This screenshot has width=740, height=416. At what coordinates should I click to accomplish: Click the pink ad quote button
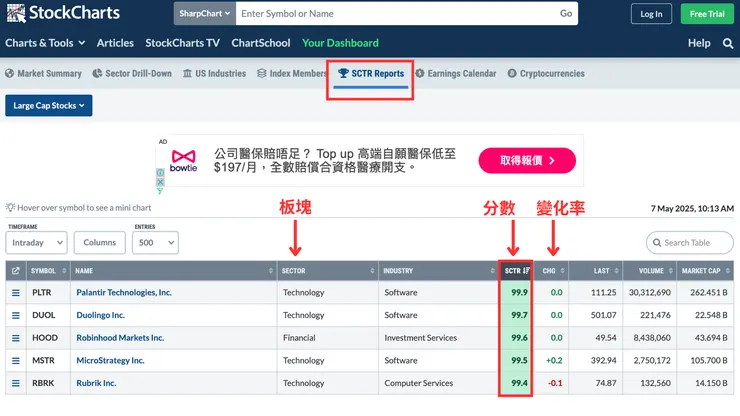[527, 161]
